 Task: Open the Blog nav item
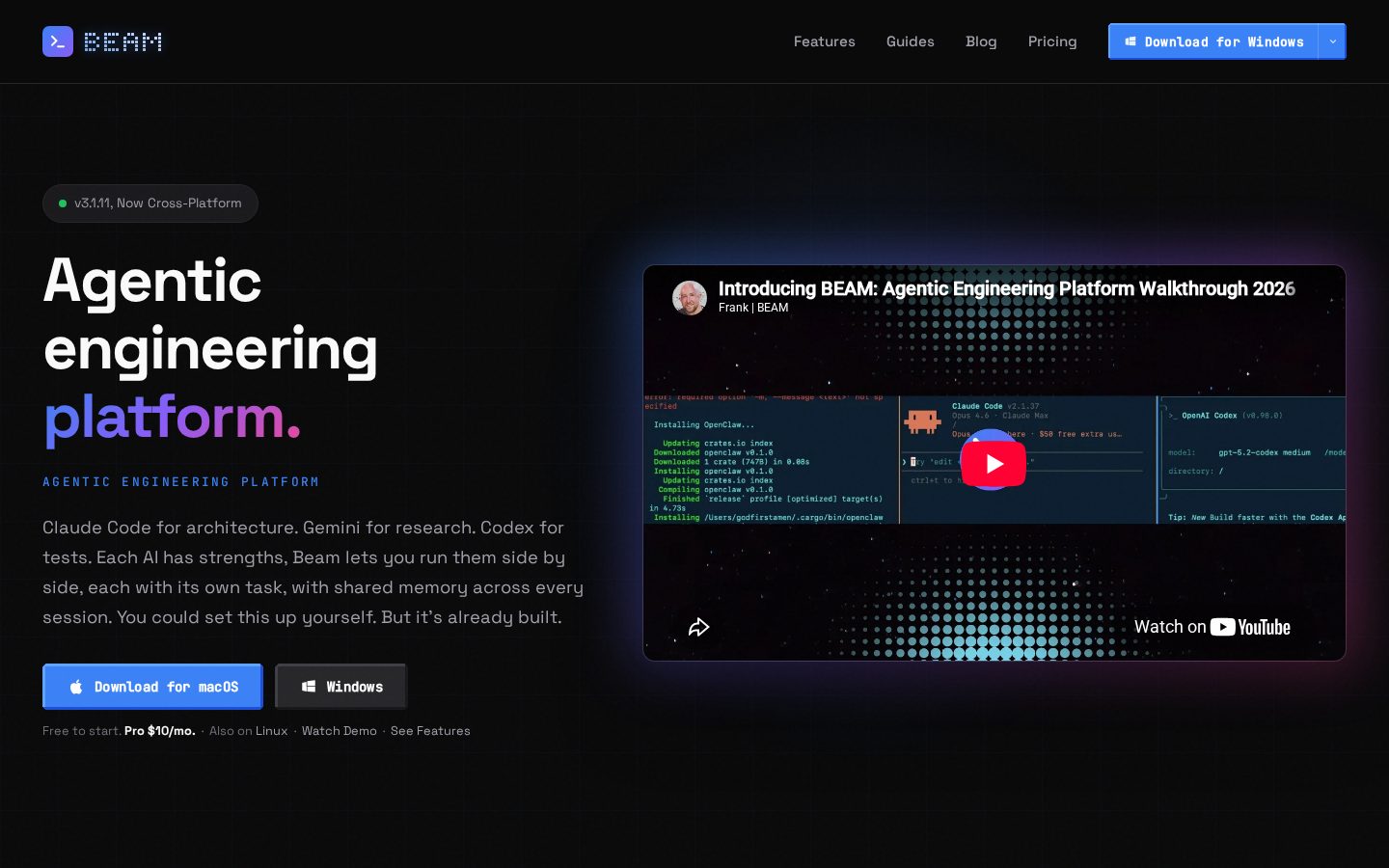click(x=981, y=41)
